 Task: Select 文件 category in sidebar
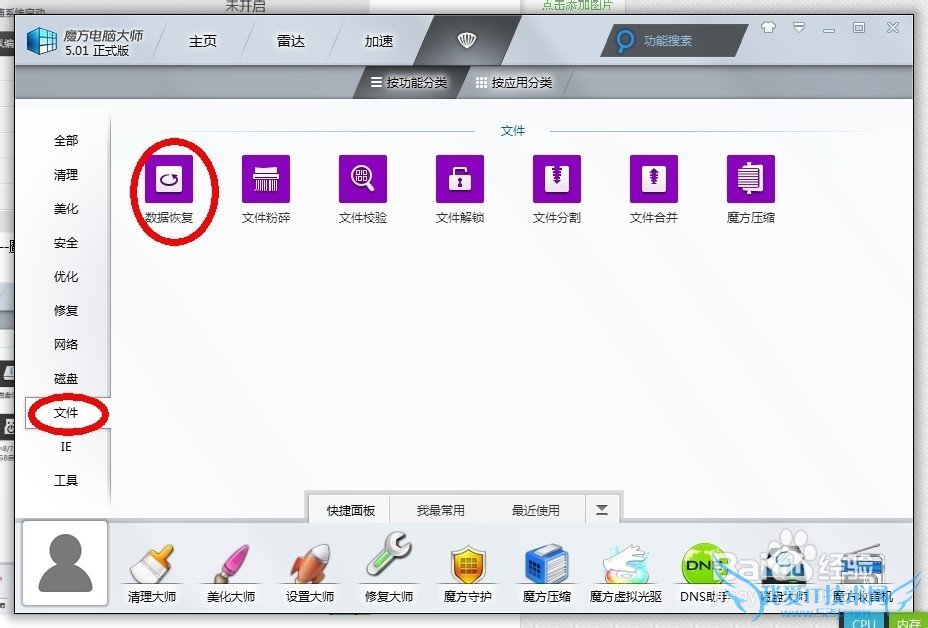point(66,413)
